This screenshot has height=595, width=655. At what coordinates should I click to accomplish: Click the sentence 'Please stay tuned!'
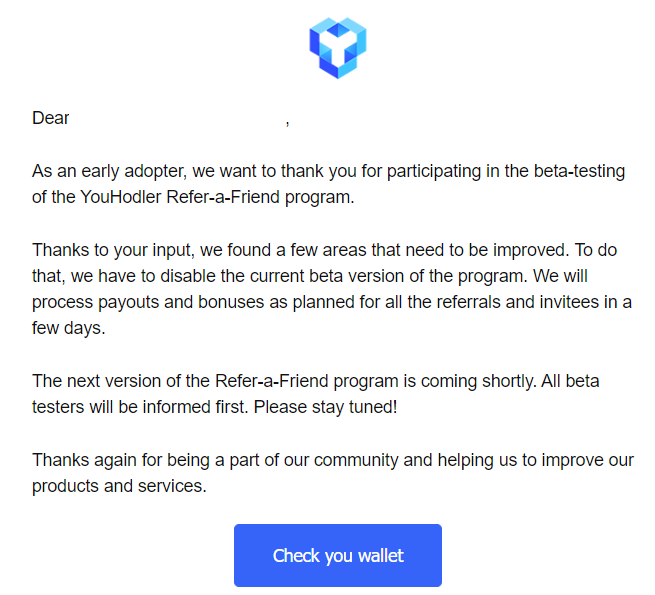[x=325, y=408]
